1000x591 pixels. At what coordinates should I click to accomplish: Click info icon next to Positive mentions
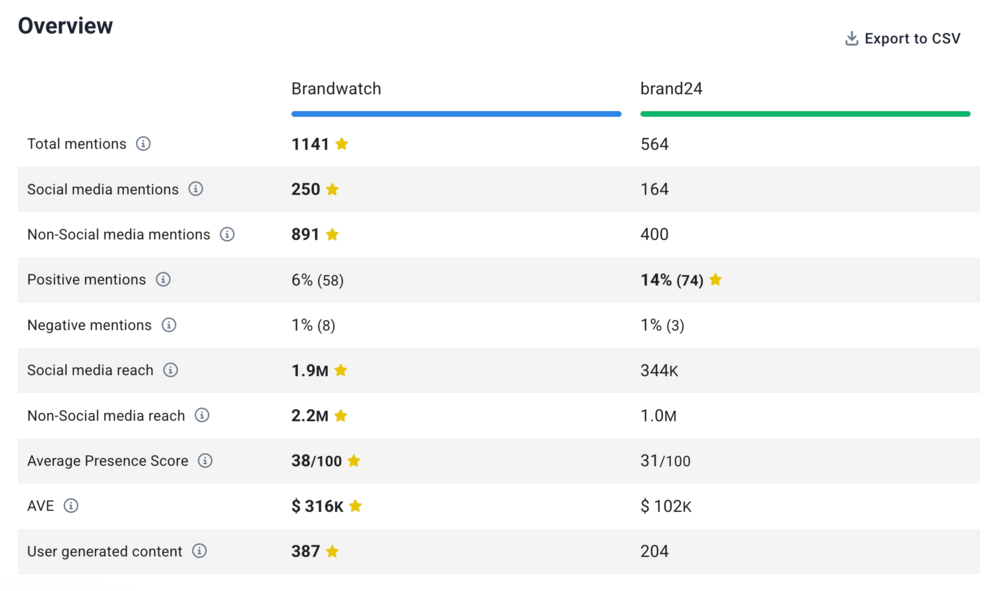pyautogui.click(x=163, y=280)
